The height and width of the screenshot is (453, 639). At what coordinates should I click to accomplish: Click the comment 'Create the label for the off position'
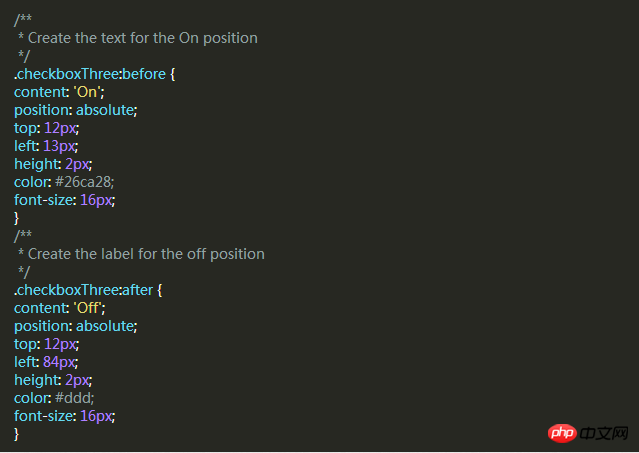point(146,254)
